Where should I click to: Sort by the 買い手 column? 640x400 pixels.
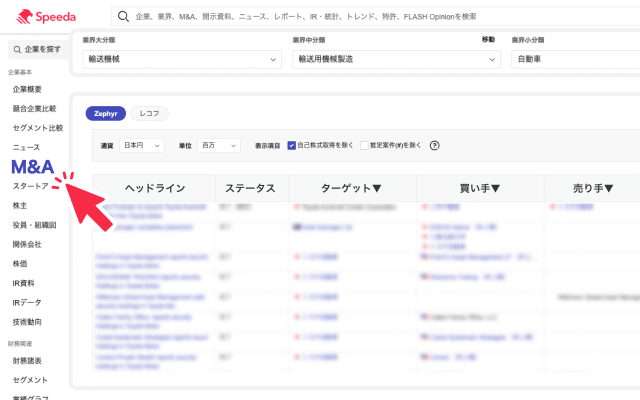click(480, 188)
